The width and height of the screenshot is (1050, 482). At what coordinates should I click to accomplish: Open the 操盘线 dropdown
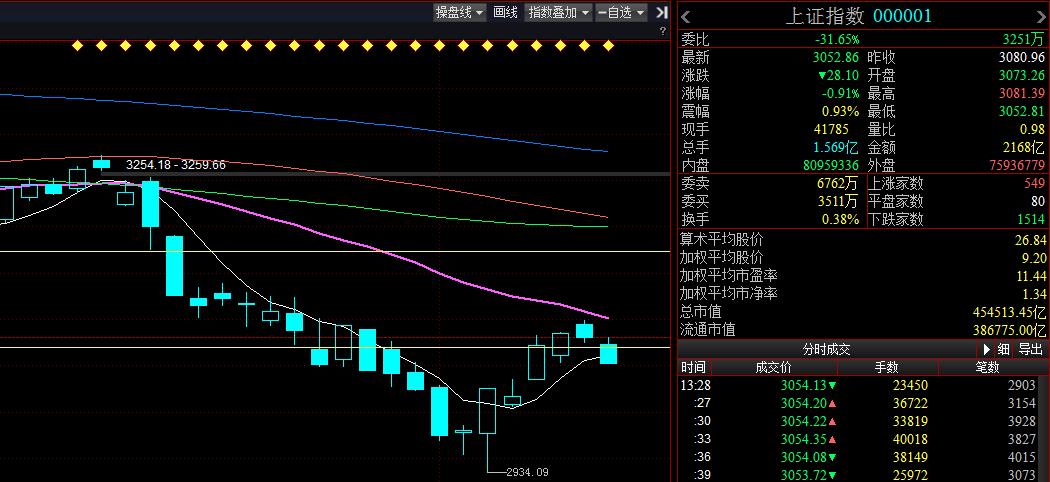tap(459, 12)
